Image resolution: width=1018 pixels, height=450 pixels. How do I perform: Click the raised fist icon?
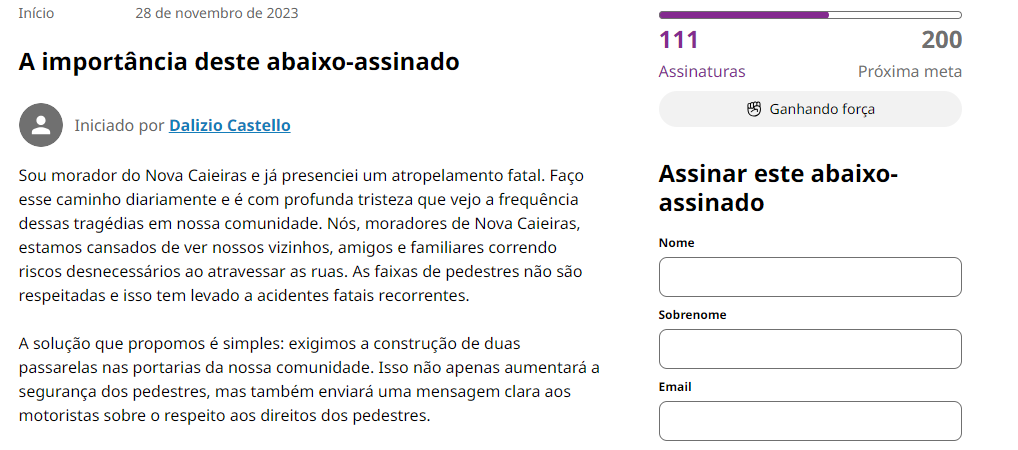click(754, 109)
